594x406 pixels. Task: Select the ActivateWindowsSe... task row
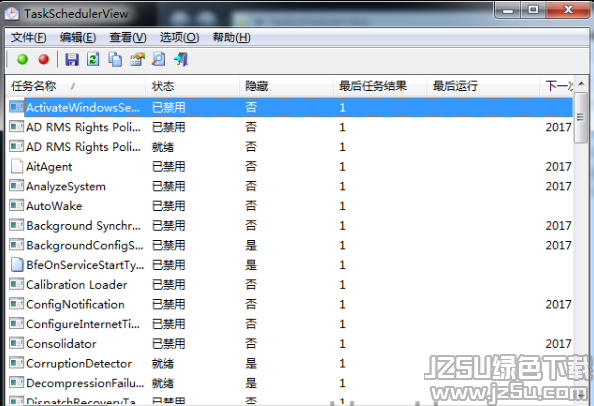pos(290,107)
